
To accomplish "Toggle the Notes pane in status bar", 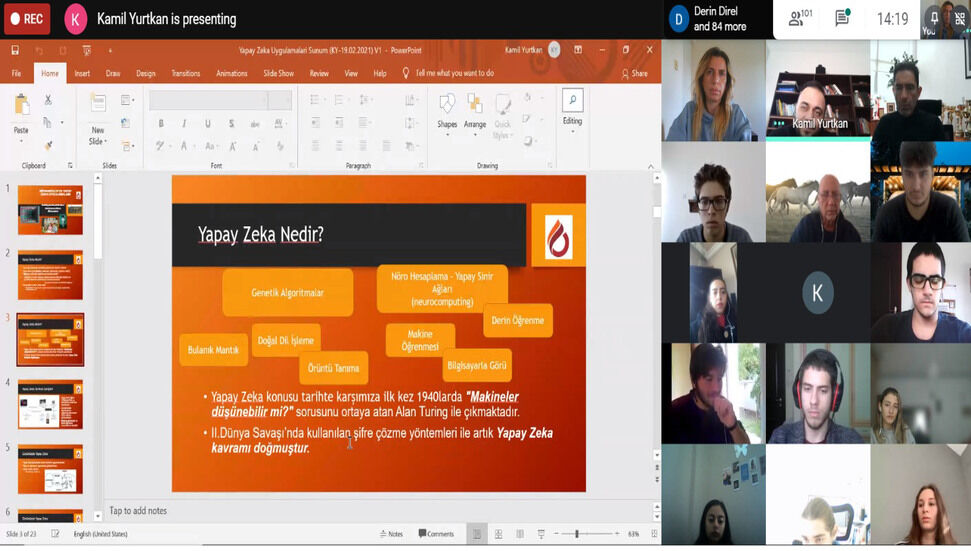I will [391, 534].
